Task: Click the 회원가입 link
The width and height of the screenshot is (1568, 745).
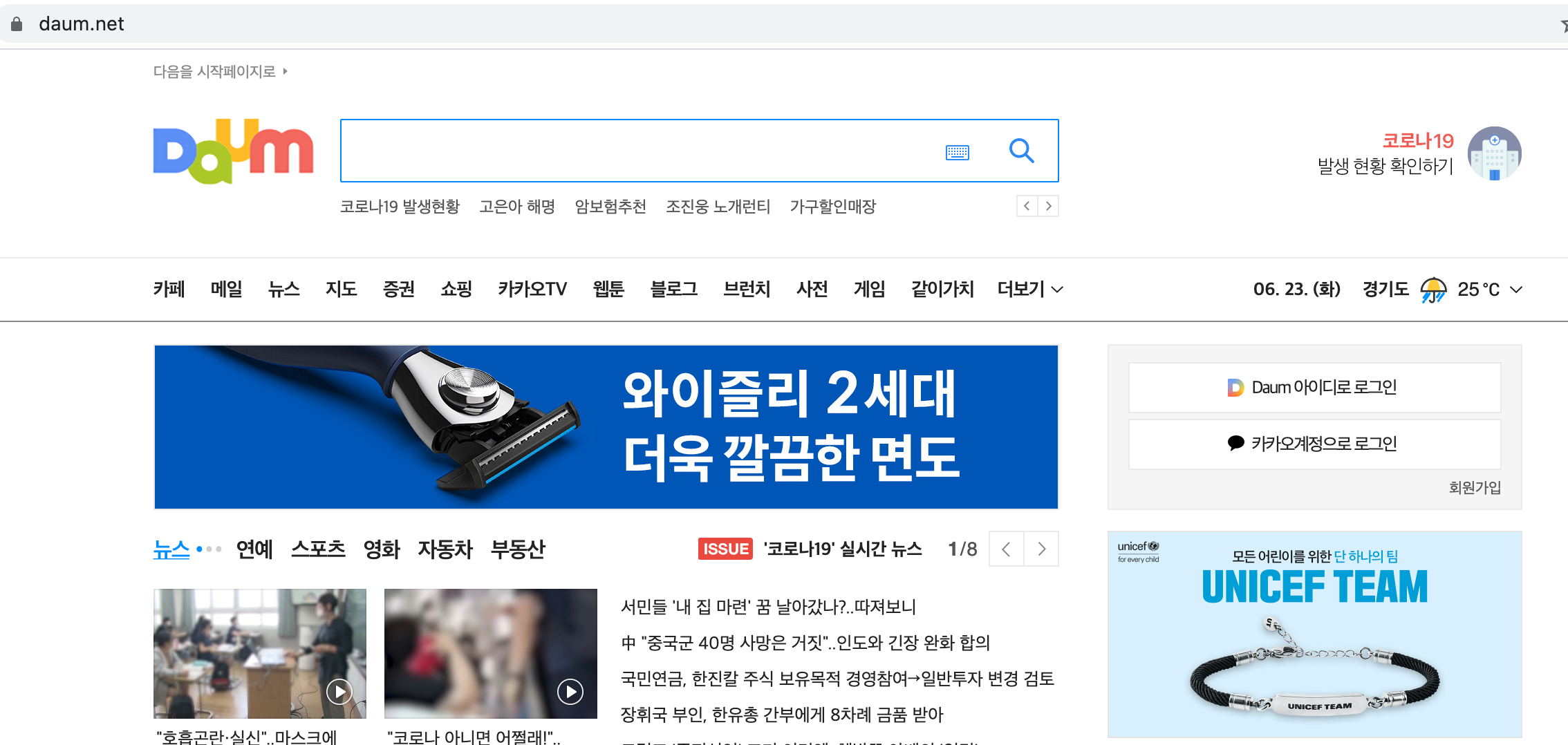Action: pos(1475,488)
